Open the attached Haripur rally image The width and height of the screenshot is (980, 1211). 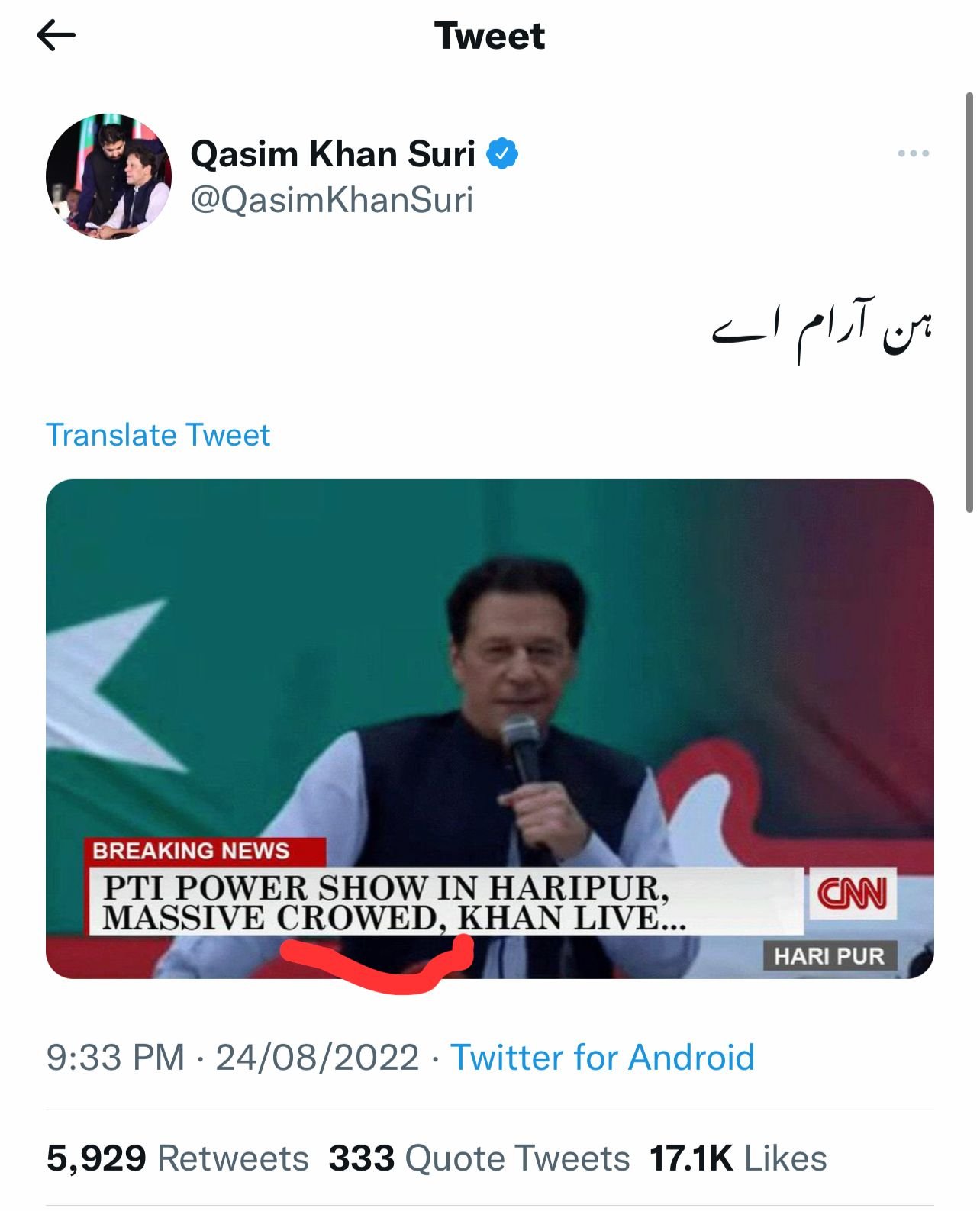coord(489,687)
